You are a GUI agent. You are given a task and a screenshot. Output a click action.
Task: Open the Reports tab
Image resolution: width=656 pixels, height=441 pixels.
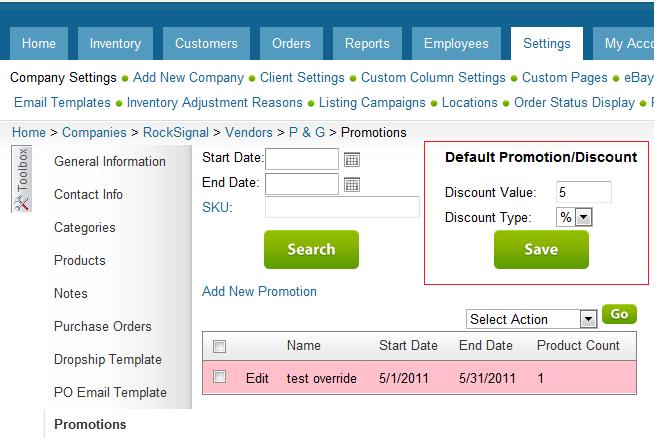(367, 44)
